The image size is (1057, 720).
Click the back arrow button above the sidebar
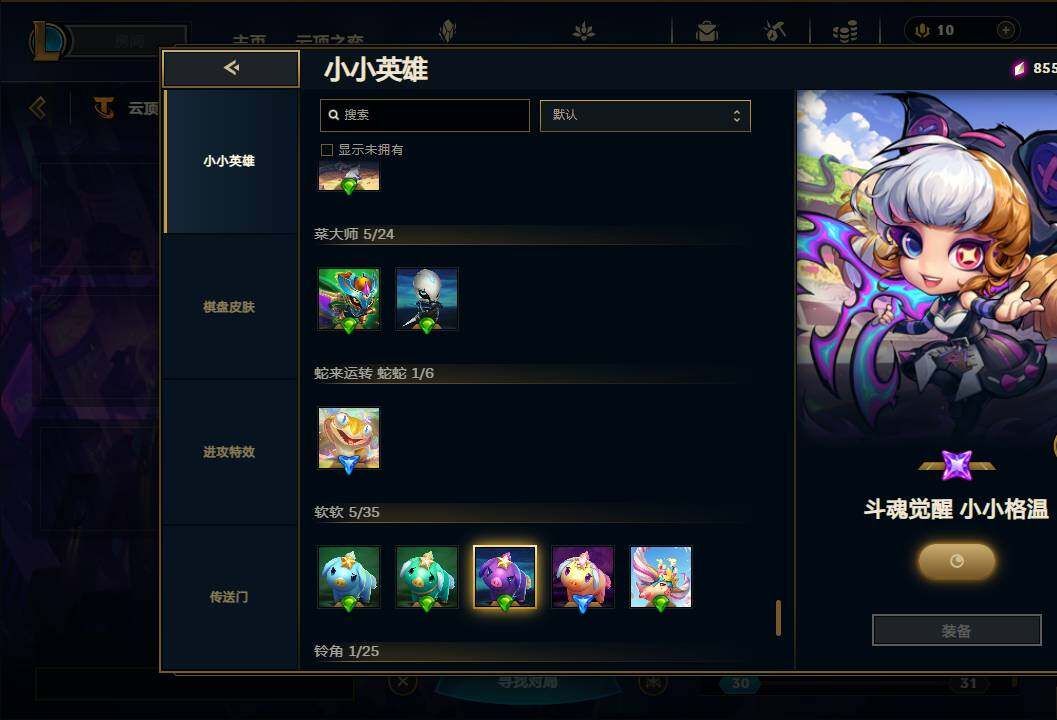click(x=231, y=68)
